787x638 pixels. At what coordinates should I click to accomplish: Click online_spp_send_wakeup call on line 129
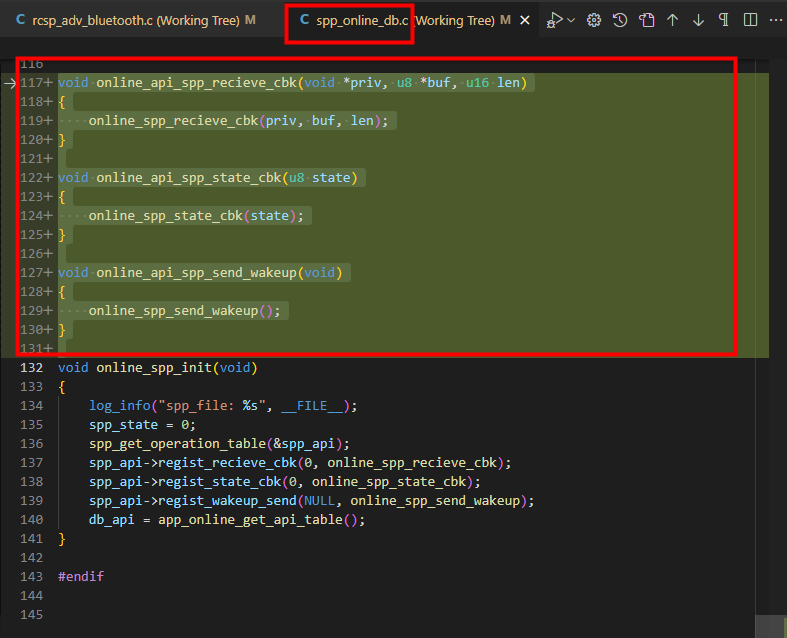click(174, 311)
